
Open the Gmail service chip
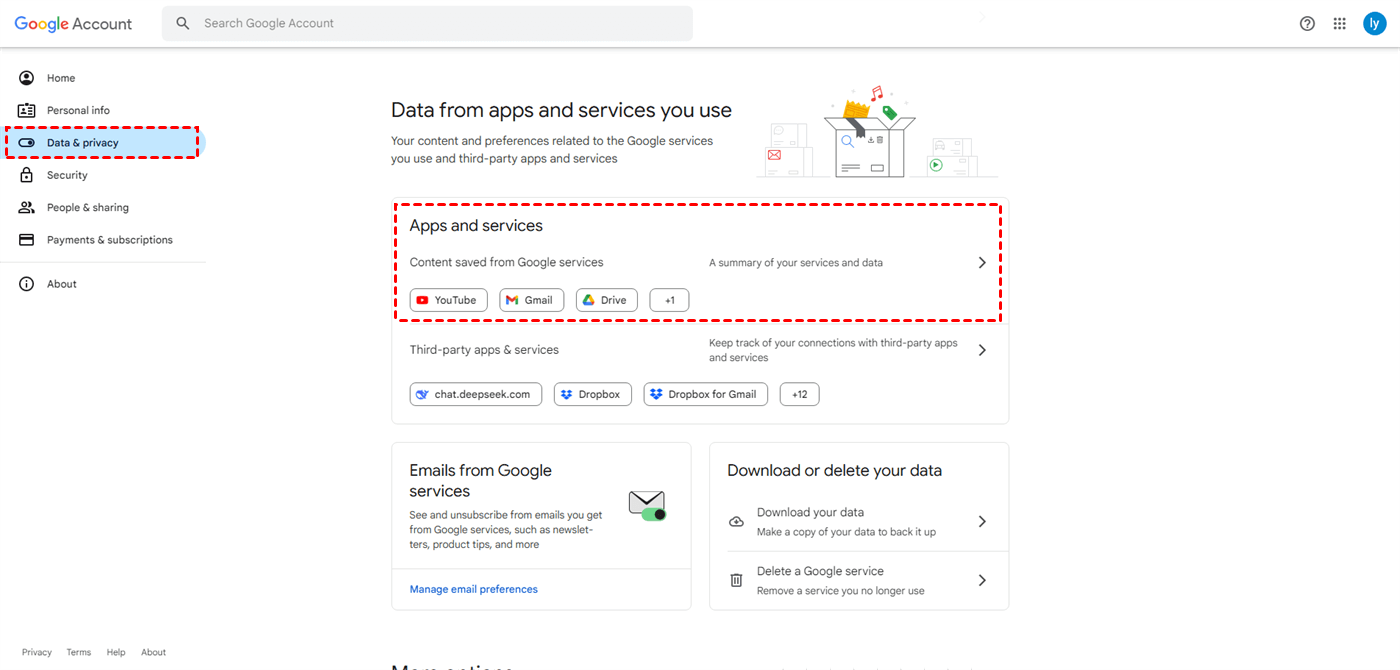point(532,300)
